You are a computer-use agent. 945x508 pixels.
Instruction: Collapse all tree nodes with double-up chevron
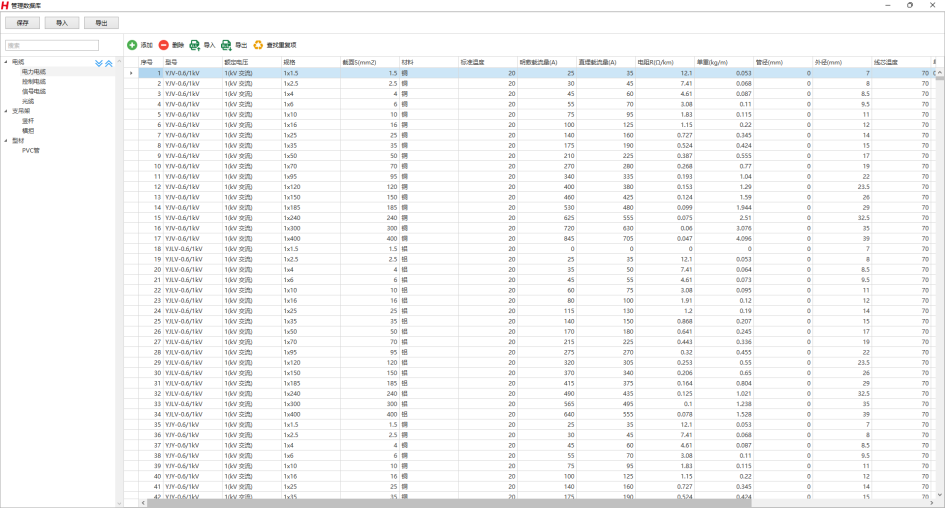(109, 63)
